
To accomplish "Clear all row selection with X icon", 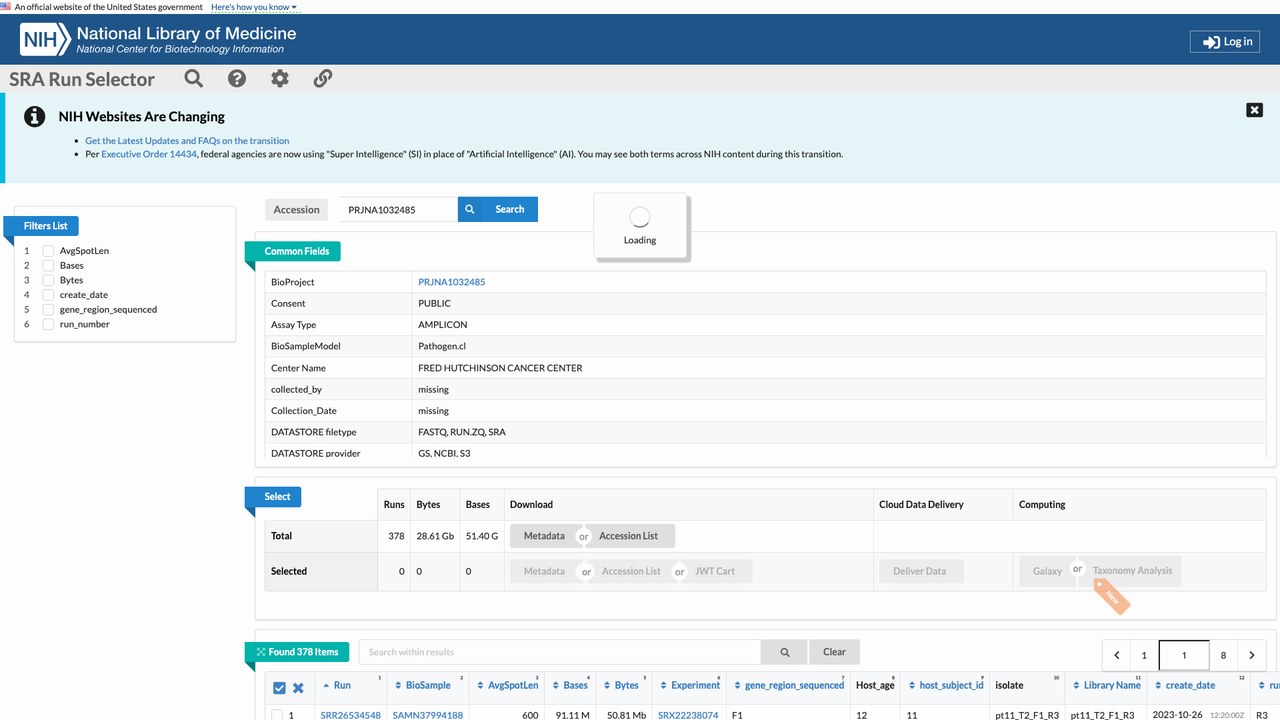I will [x=298, y=687].
